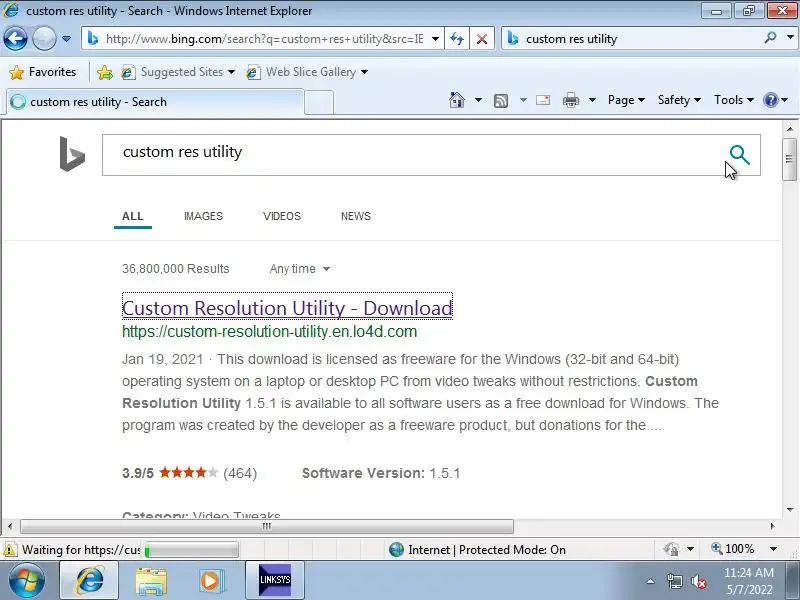This screenshot has height=600, width=800.
Task: Click the status bar privacy/pop-up icon
Action: [x=671, y=549]
